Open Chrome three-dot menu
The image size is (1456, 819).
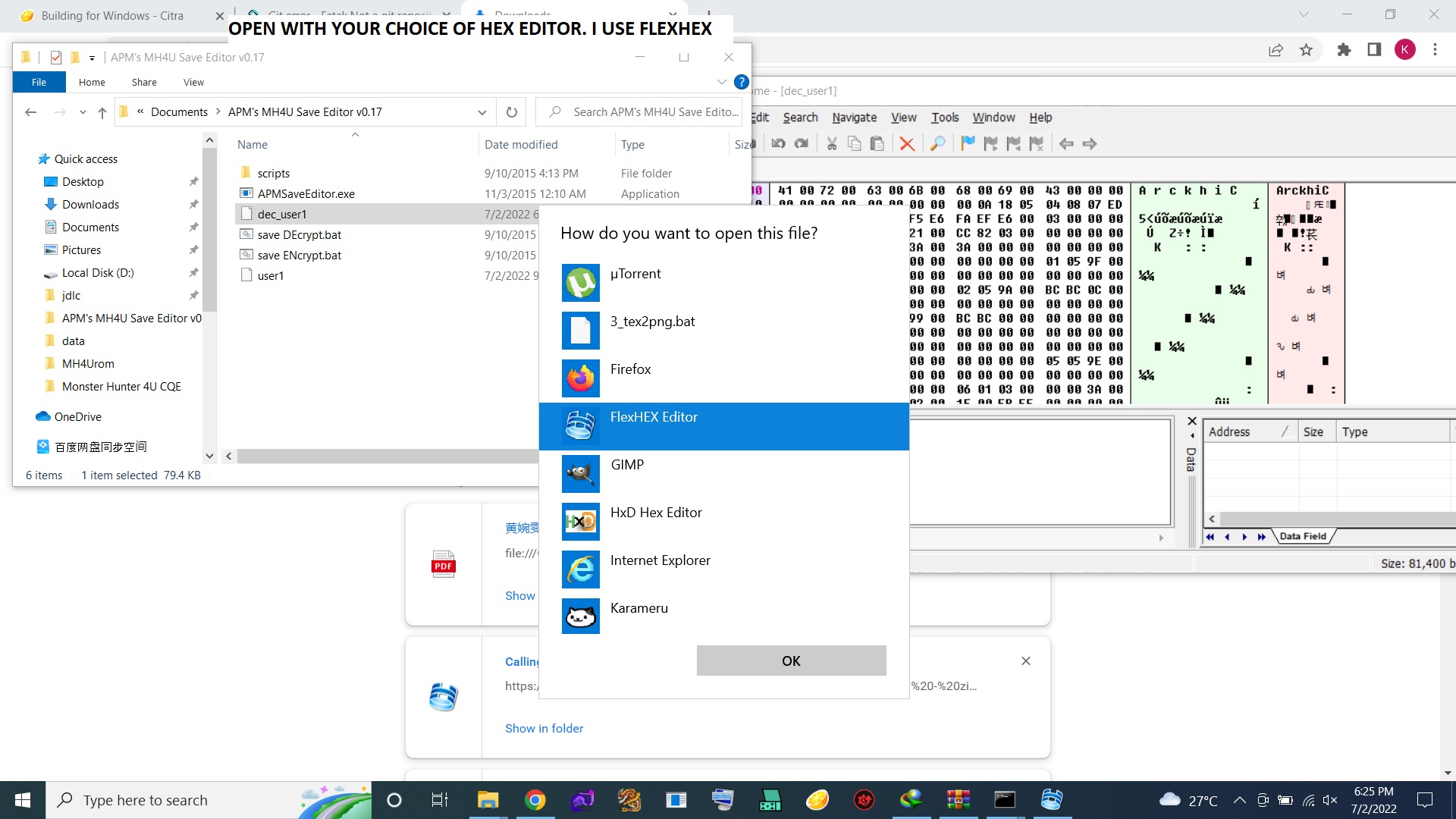point(1435,50)
